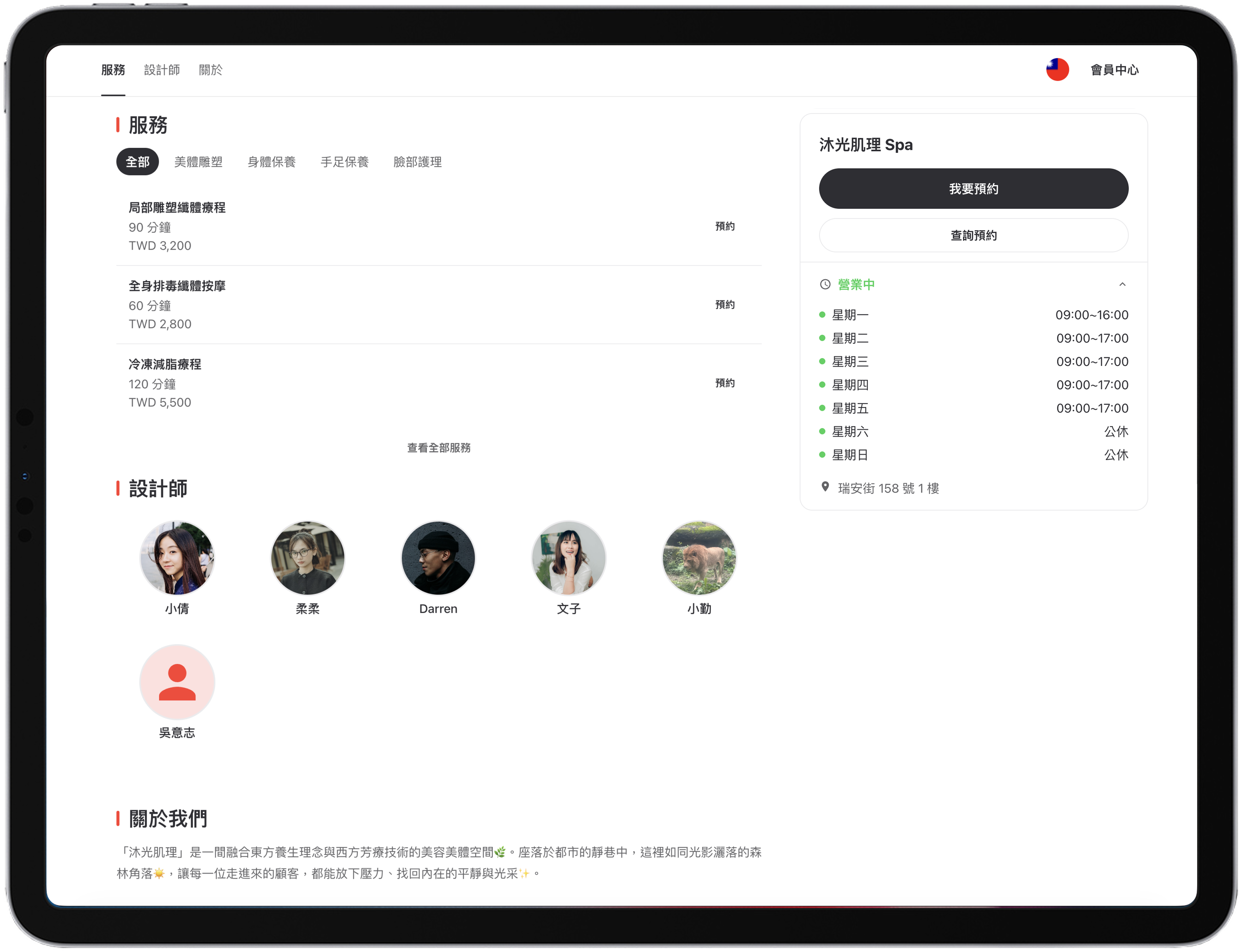Click the 星期六 公休 row

click(x=973, y=431)
